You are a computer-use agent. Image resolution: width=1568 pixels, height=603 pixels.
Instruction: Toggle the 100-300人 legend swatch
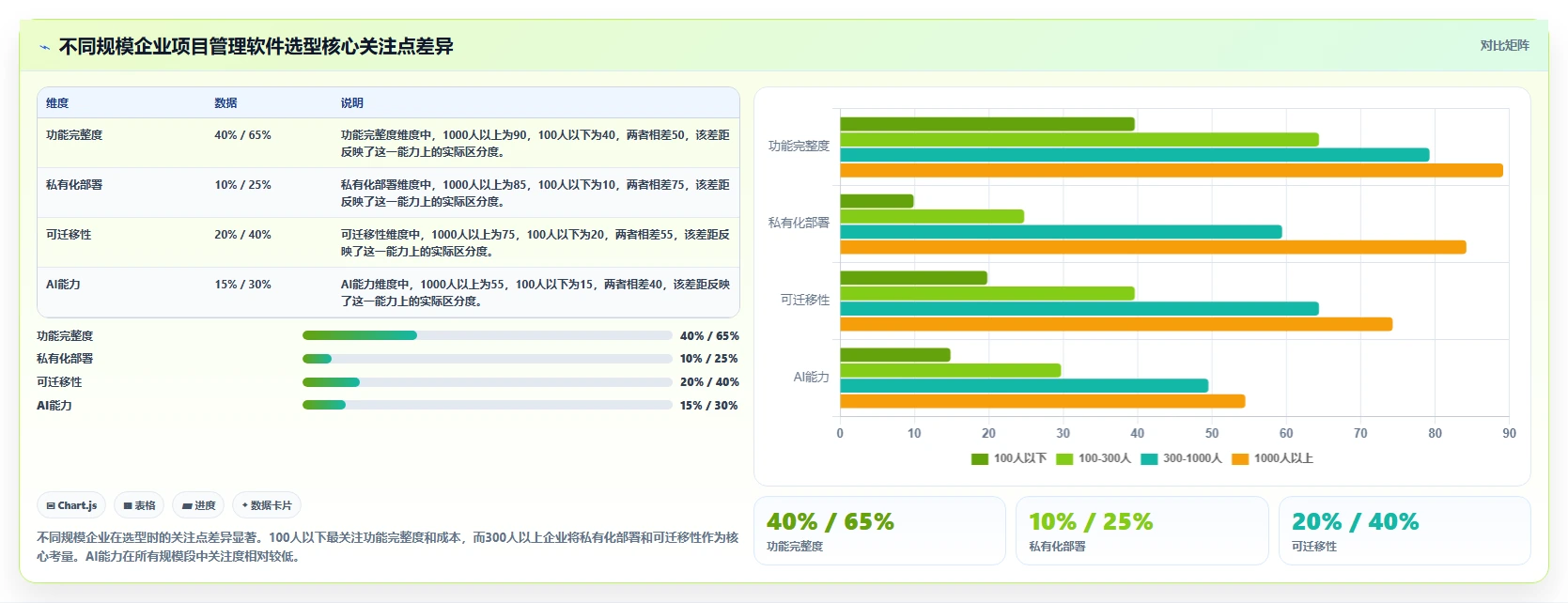(x=1064, y=458)
